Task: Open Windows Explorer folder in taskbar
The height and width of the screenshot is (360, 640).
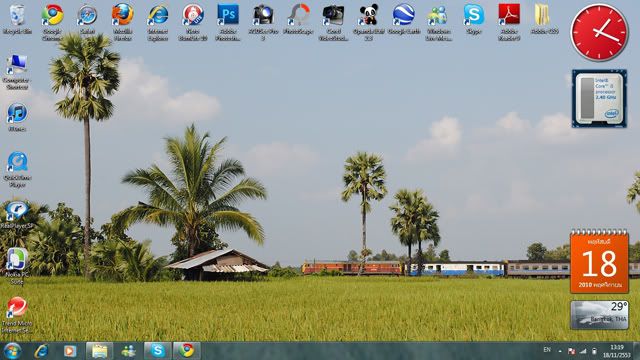Action: click(99, 351)
